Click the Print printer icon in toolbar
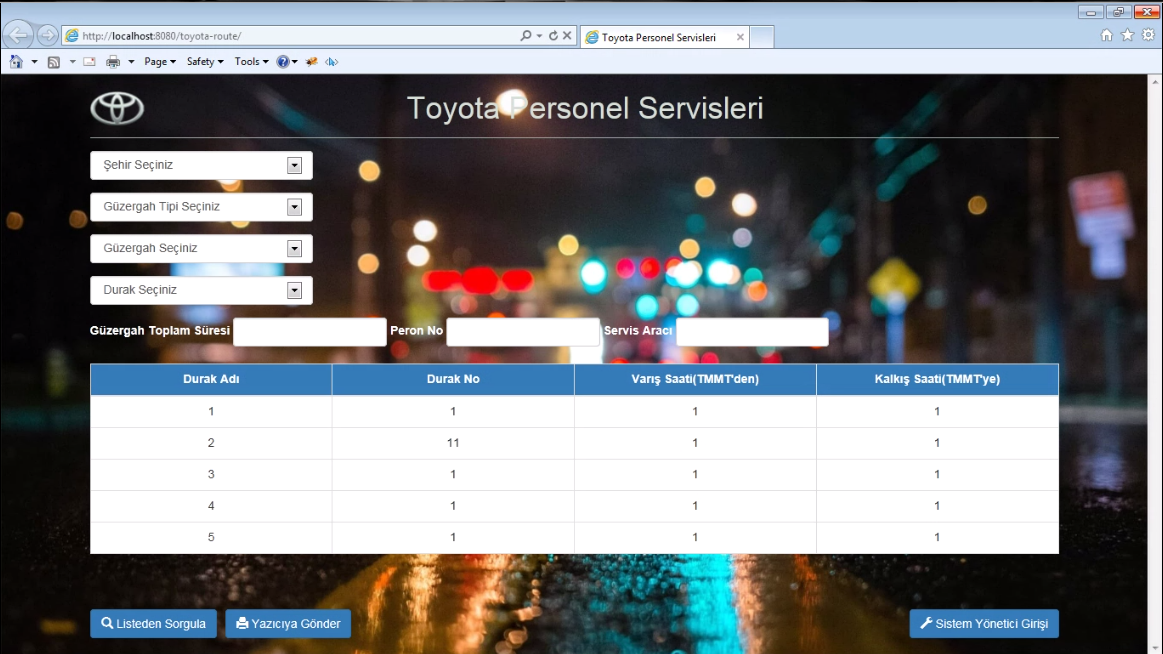 coord(113,62)
